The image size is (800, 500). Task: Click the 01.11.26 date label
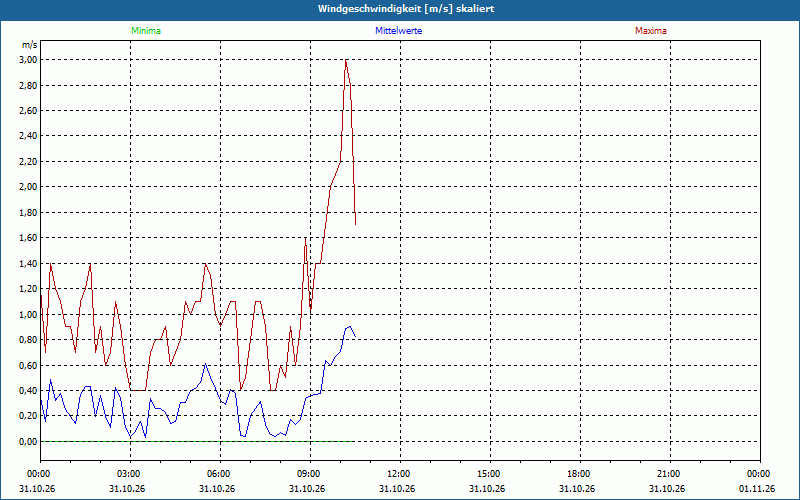[757, 489]
